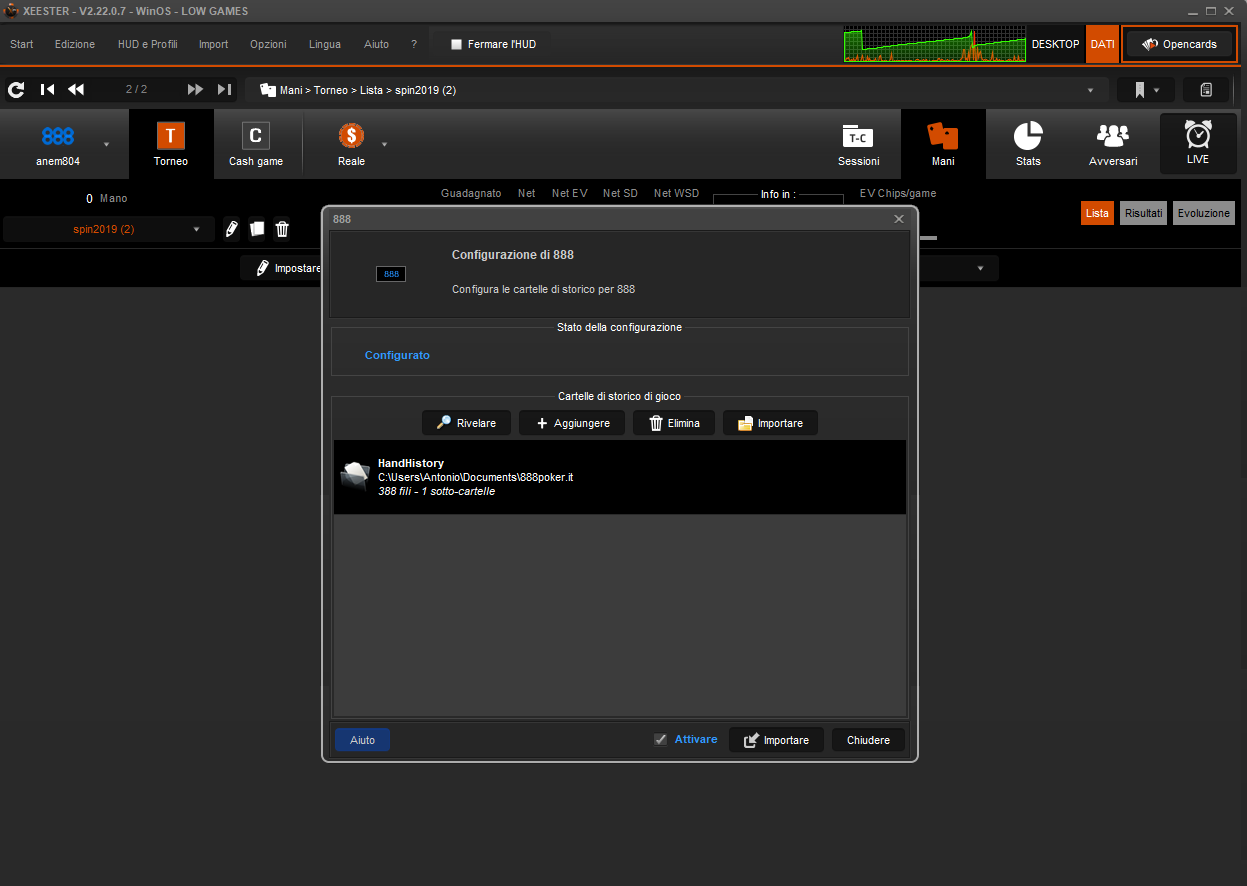Viewport: 1247px width, 886px height.
Task: Click the path C:\Users\Antonio\Documents\888poker.it
Action: pos(475,477)
